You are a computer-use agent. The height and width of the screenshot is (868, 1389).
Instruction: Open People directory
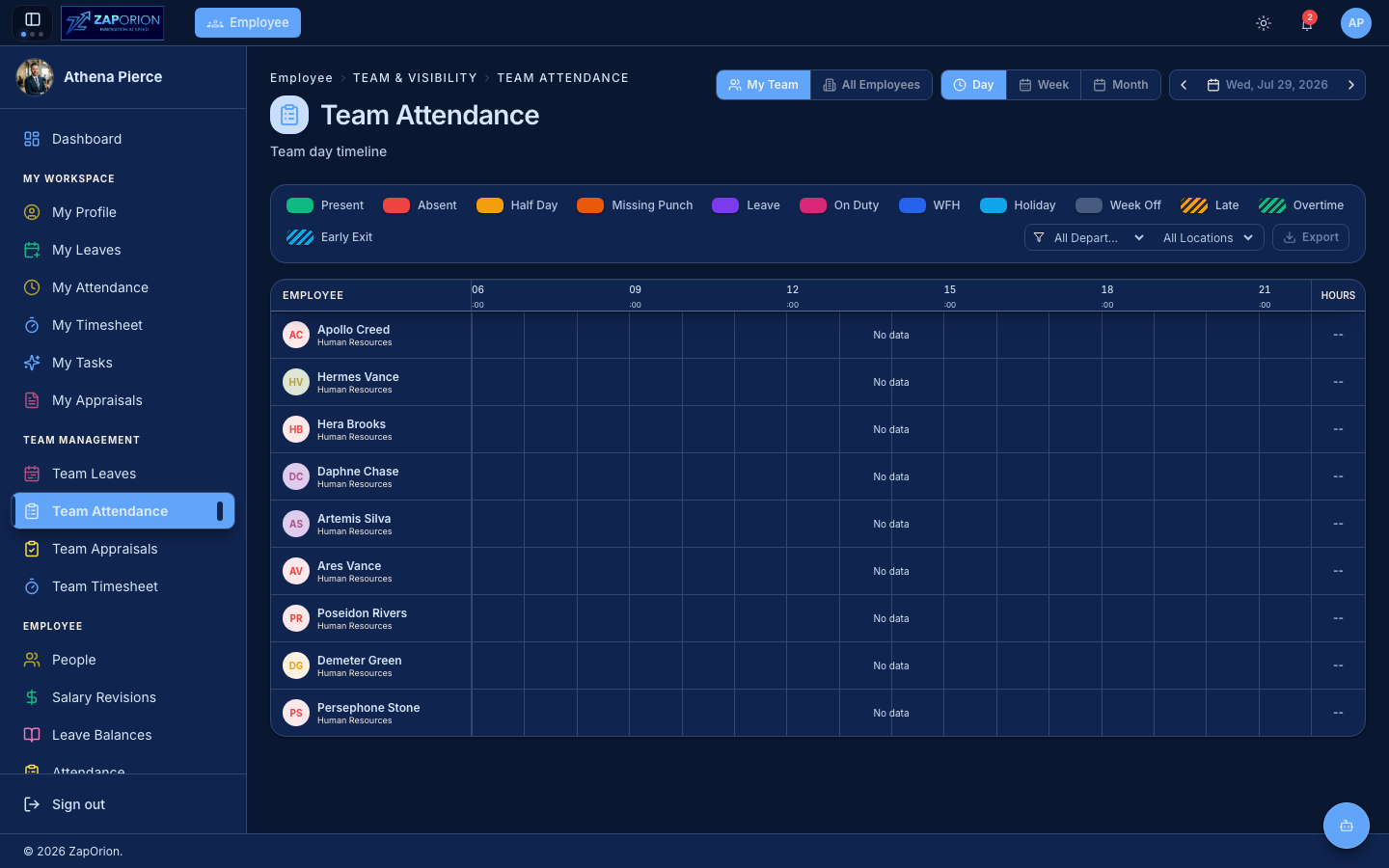[x=123, y=660]
